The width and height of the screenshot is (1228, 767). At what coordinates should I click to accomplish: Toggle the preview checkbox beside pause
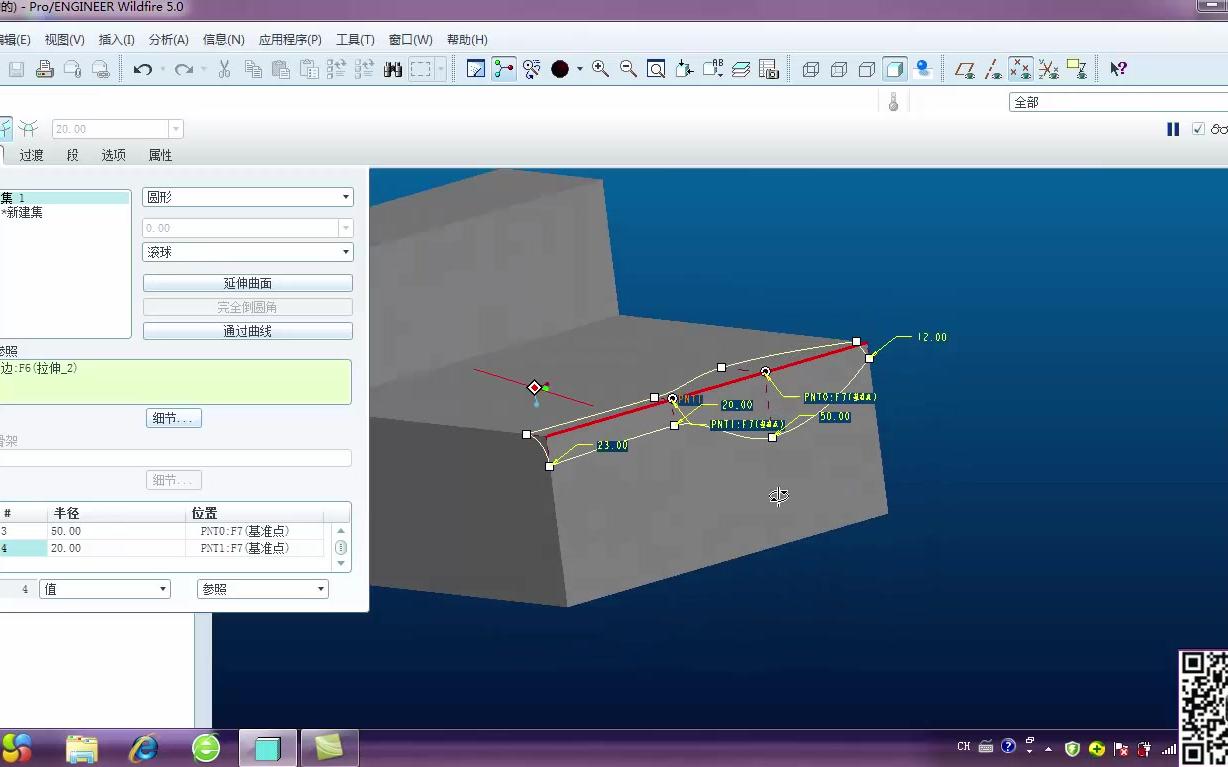pos(1198,129)
